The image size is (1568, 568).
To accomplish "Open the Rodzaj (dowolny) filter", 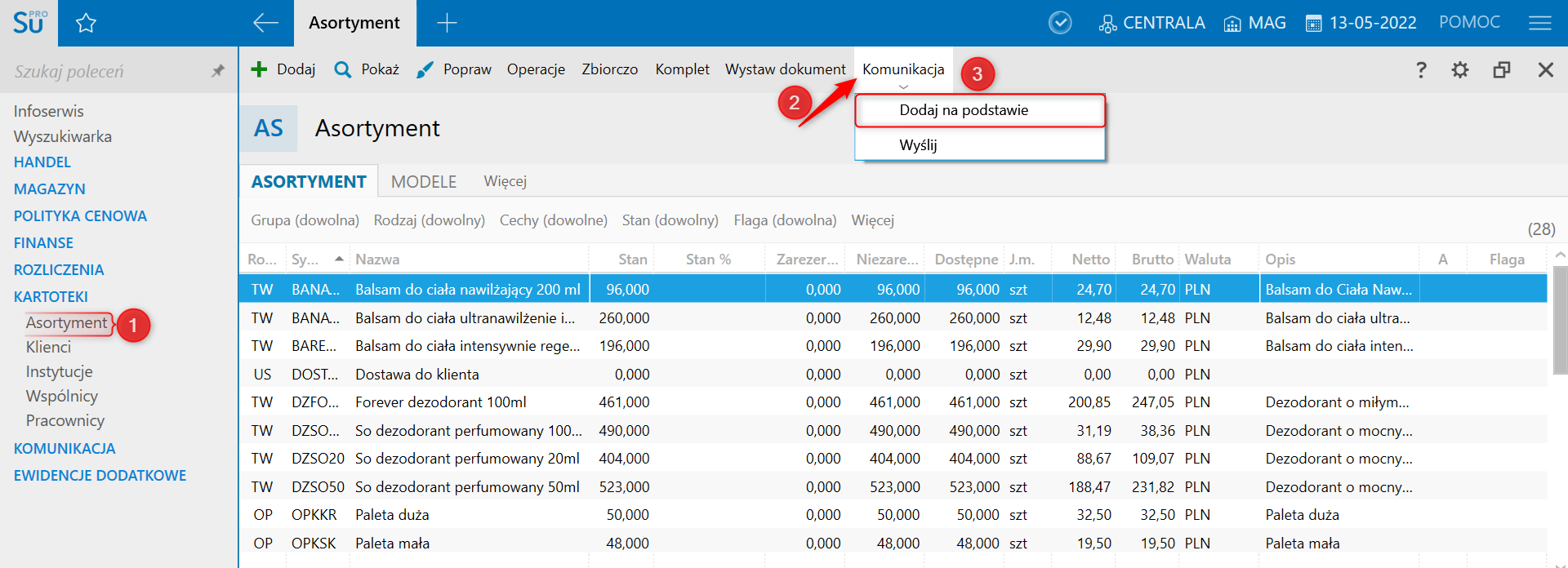I will point(429,220).
